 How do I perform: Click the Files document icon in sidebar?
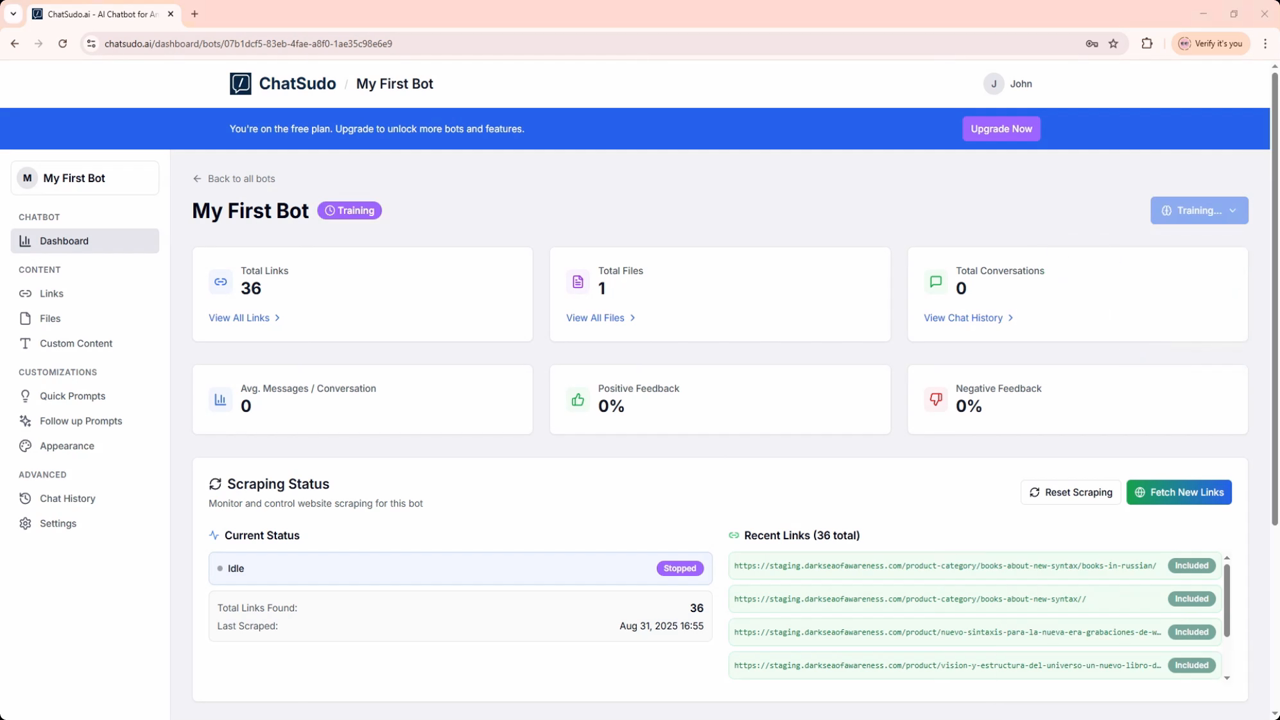[26, 319]
